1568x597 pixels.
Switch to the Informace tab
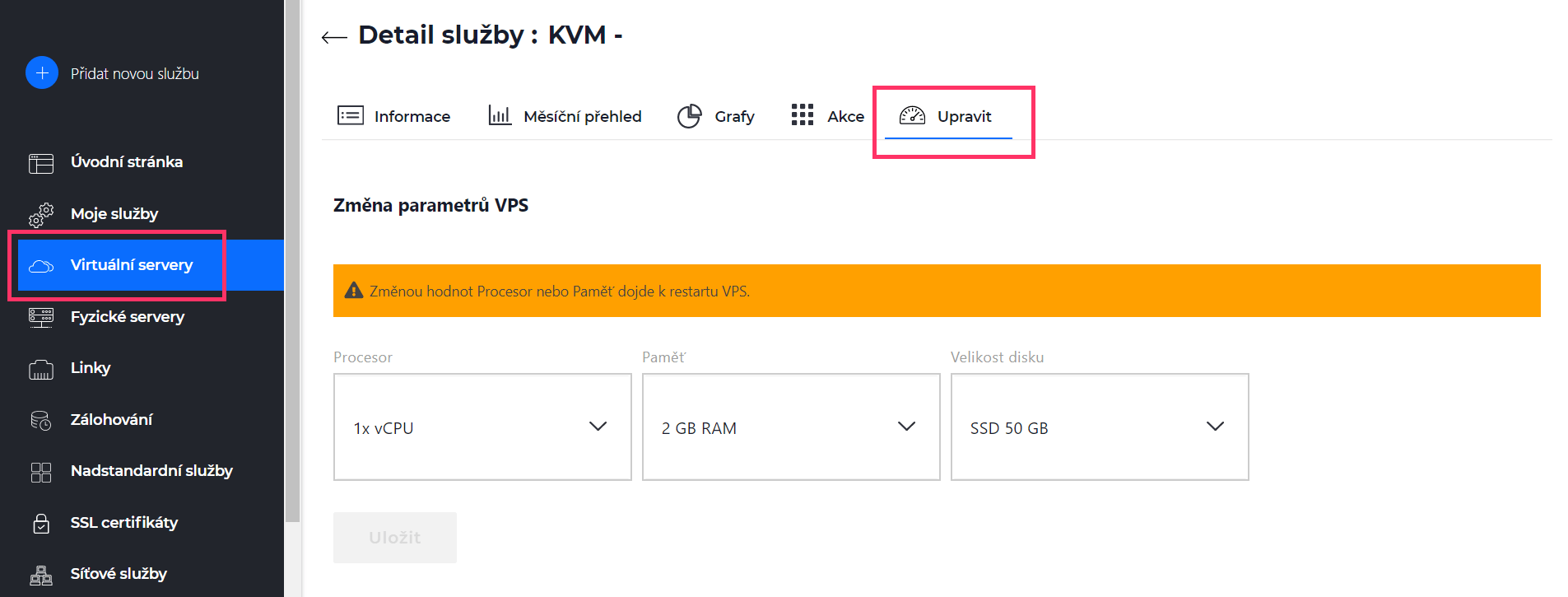pyautogui.click(x=393, y=116)
